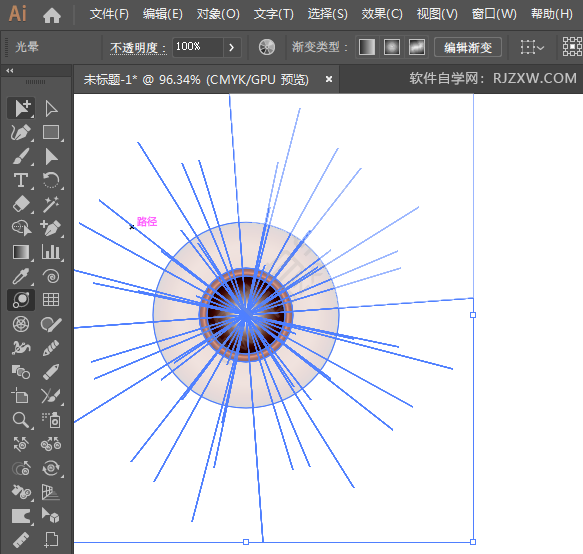Open the 文件(F) menu

pyautogui.click(x=109, y=14)
